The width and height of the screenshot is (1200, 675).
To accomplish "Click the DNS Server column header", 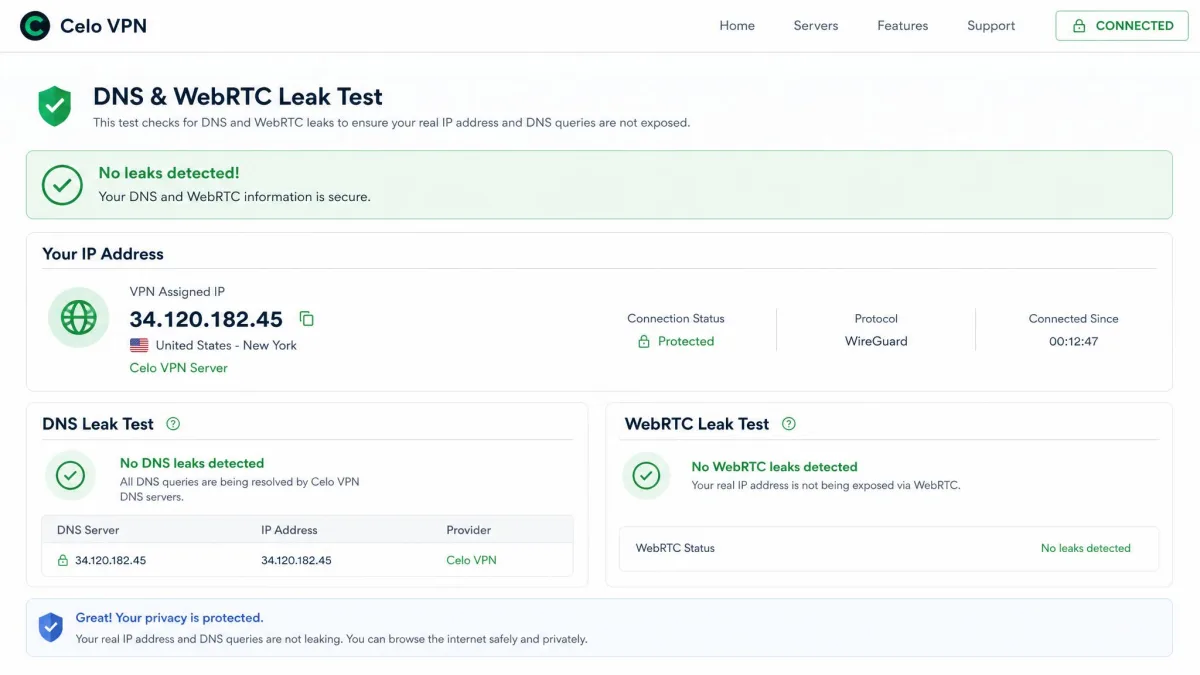I will pos(88,530).
